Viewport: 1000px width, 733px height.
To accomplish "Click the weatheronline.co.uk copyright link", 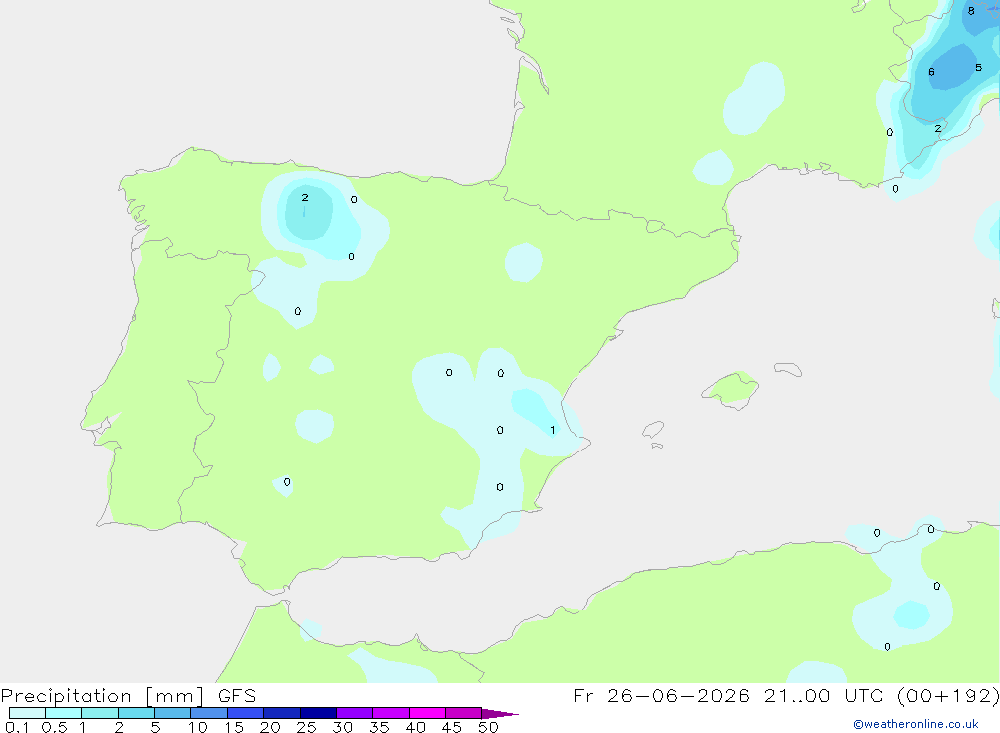I will [915, 724].
